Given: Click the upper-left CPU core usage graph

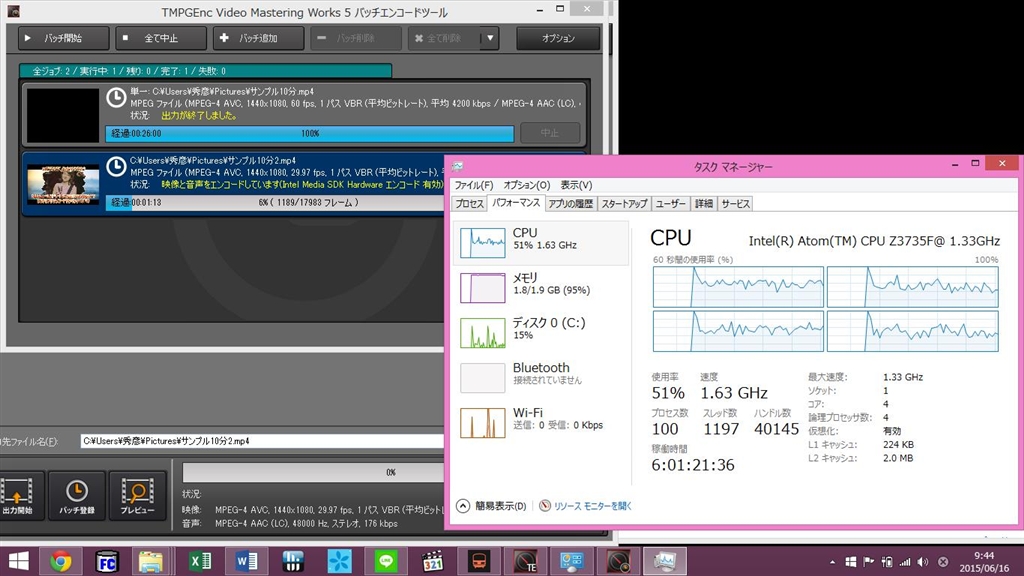Looking at the screenshot, I should pos(738,287).
